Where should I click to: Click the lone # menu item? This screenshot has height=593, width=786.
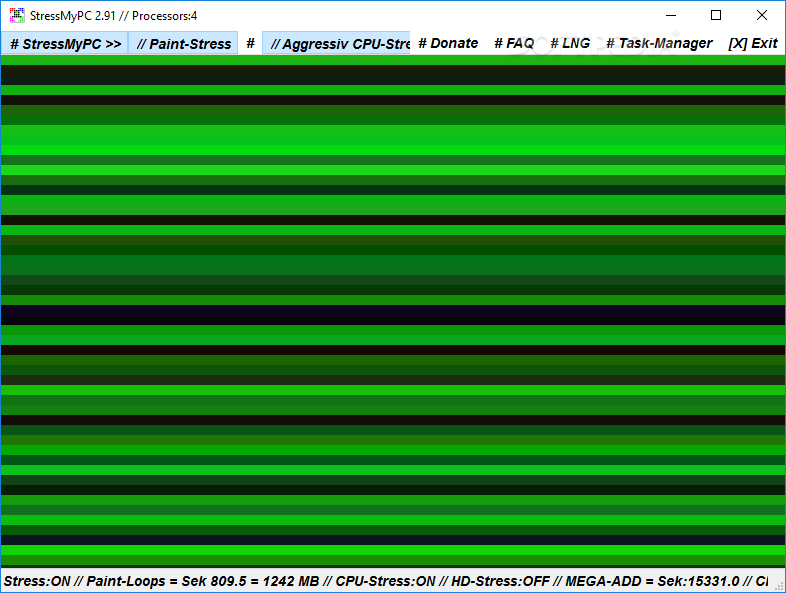click(250, 44)
